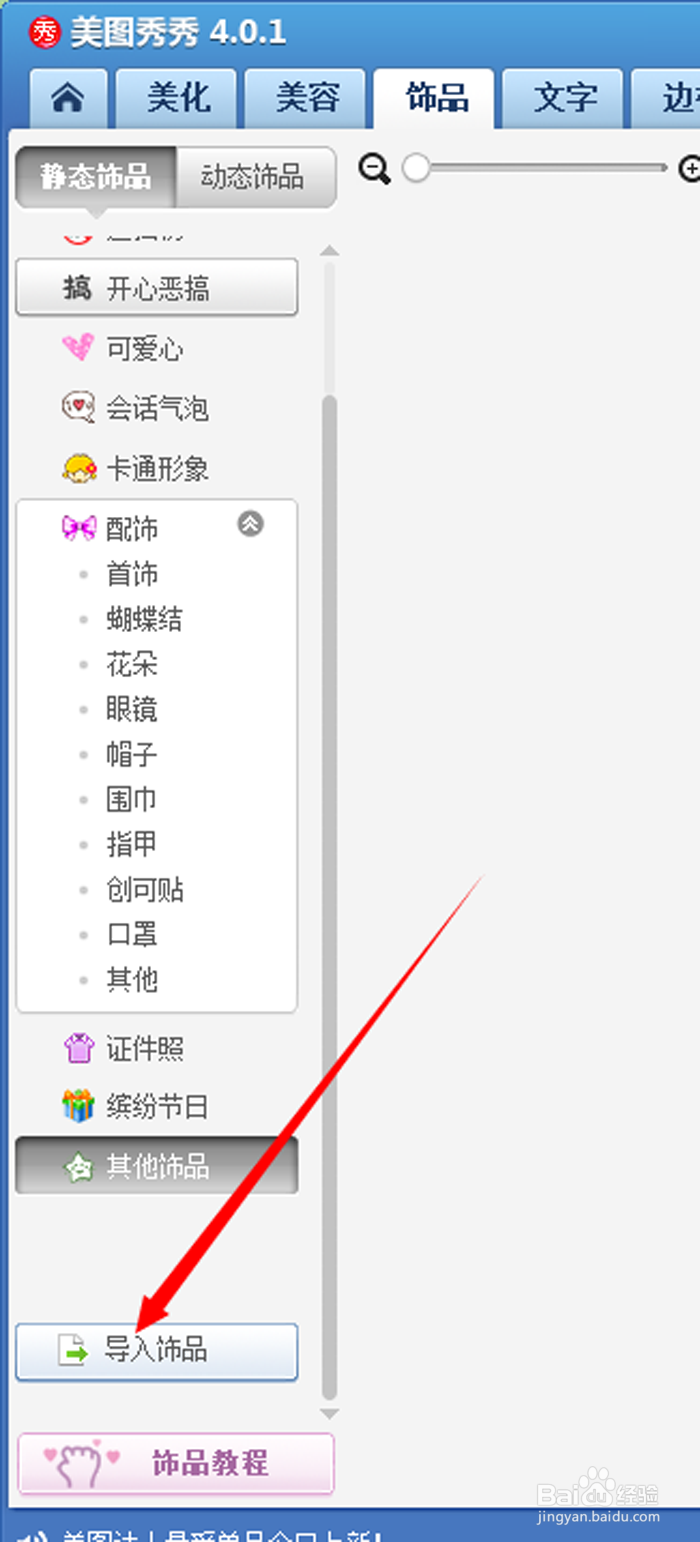Select 蝴蝶结 under 配饰 list
This screenshot has height=1542, width=700.
[x=144, y=620]
